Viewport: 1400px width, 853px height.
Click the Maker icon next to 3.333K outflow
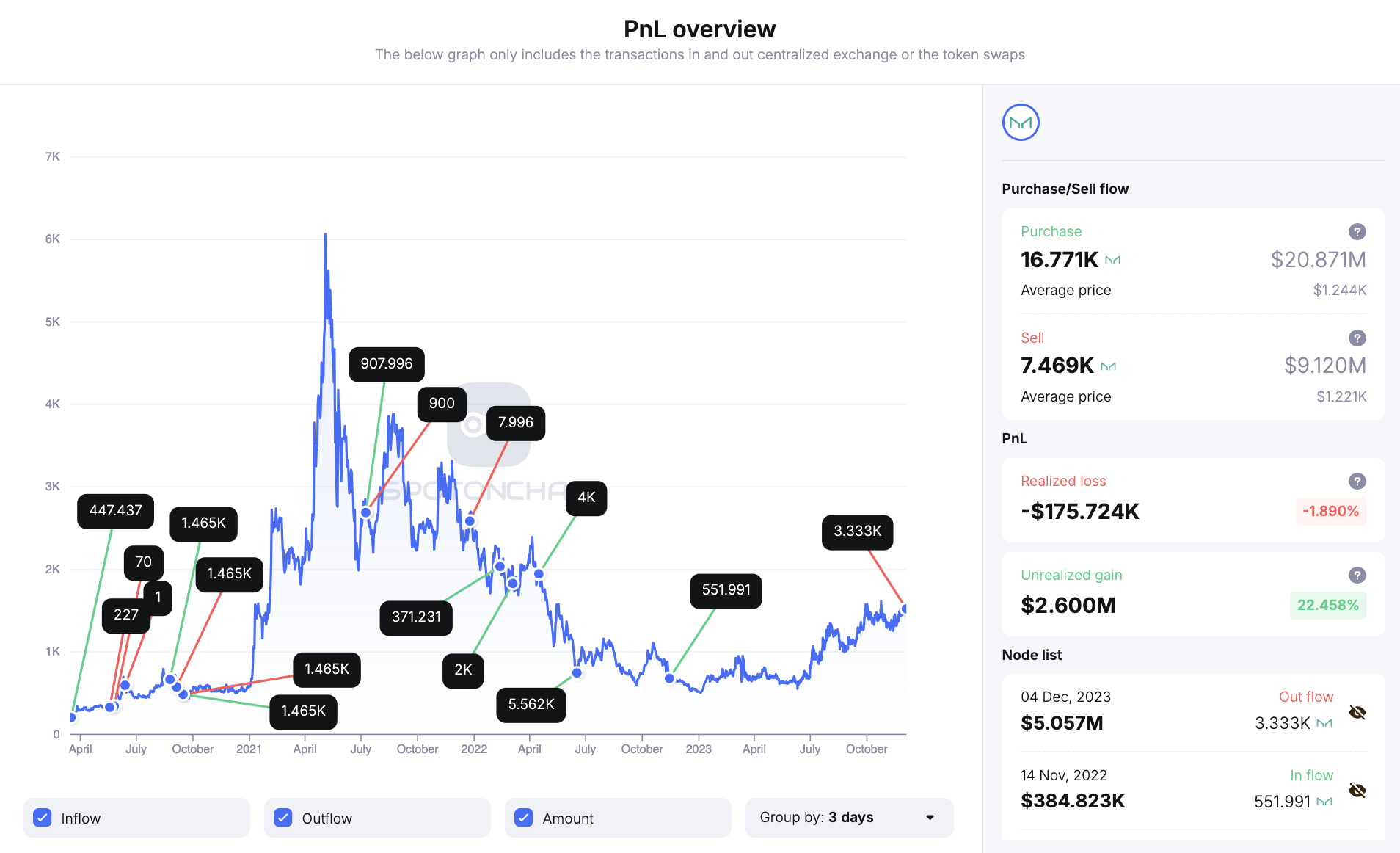pyautogui.click(x=1324, y=722)
